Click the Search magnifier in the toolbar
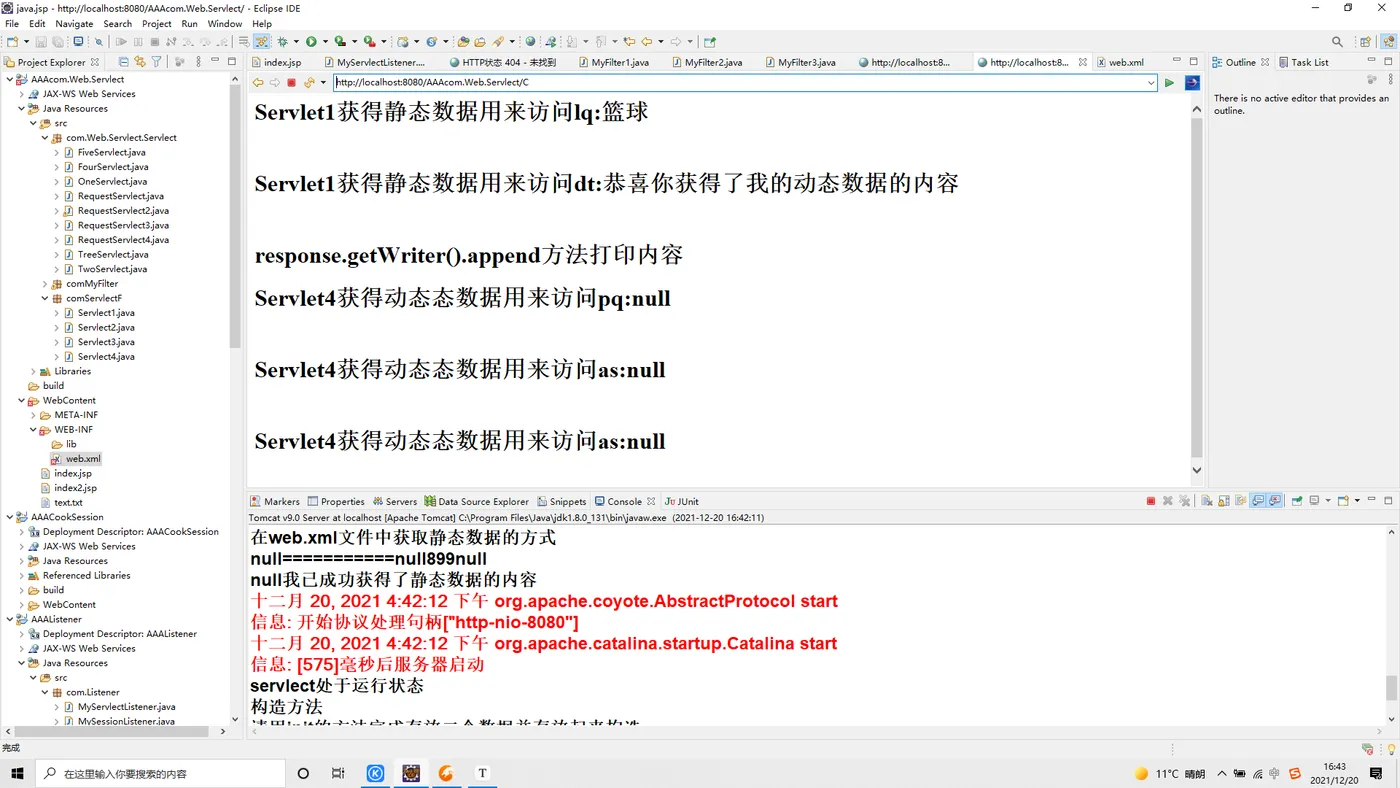Screen dimensions: 1400x788 1337,42
